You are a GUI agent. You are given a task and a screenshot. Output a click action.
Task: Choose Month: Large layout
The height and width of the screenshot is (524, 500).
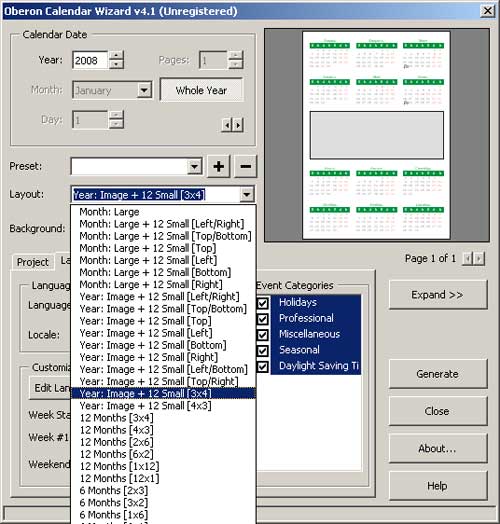pos(163,212)
